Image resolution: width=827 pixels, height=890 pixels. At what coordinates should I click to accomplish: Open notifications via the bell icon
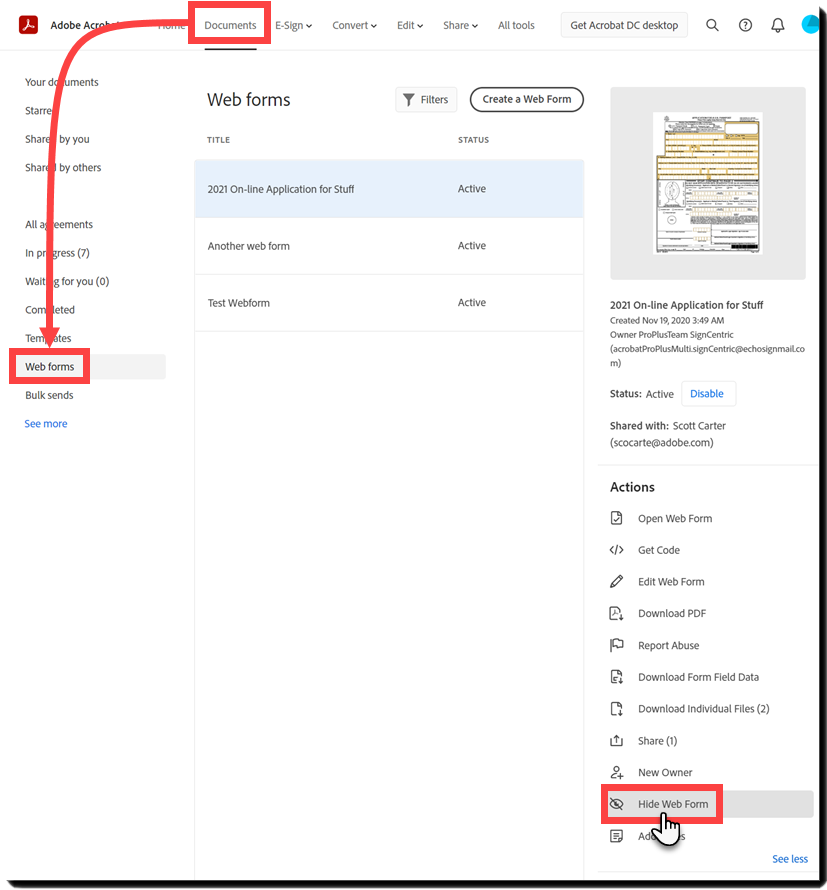tap(777, 24)
